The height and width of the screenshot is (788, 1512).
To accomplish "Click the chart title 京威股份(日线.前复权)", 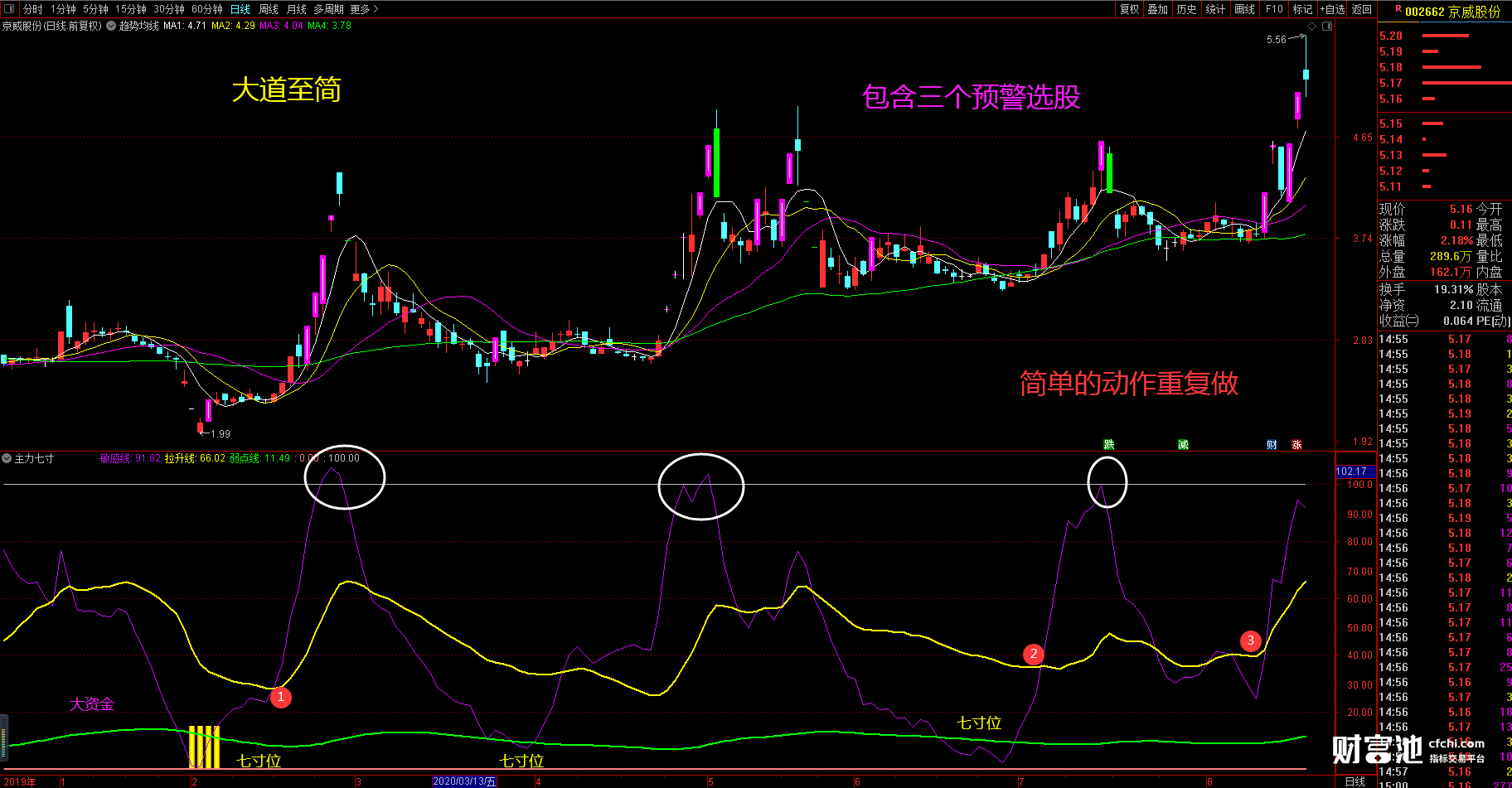I will (x=51, y=26).
